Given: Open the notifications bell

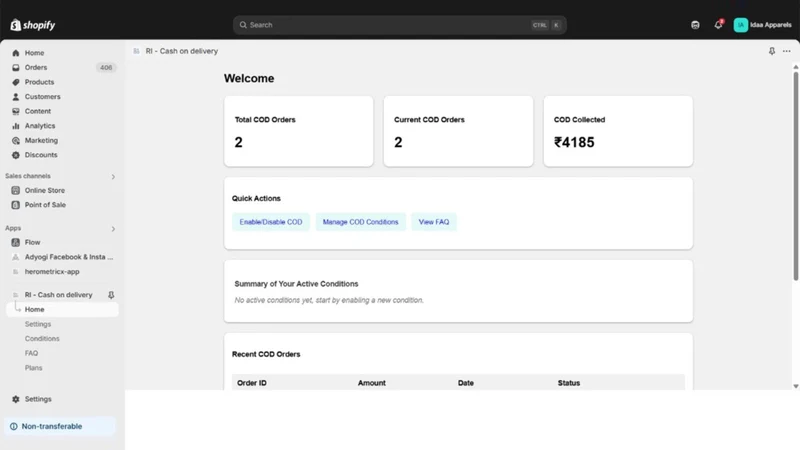Looking at the screenshot, I should point(718,24).
